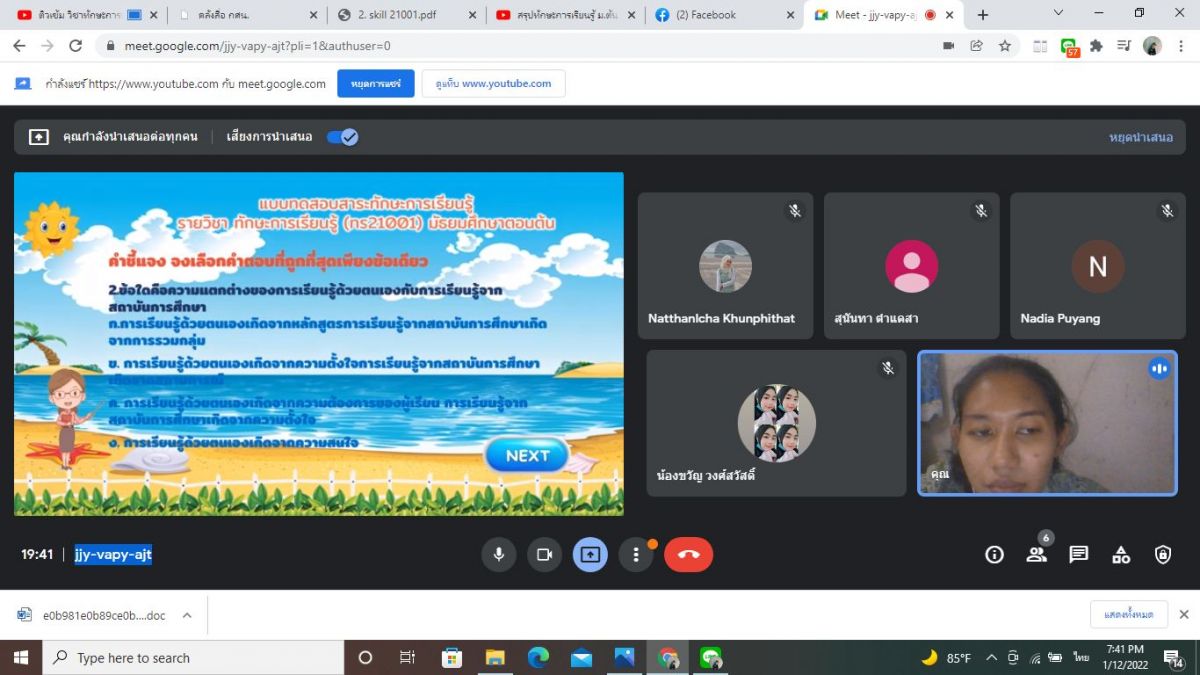Open meeting details info icon

pos(994,554)
